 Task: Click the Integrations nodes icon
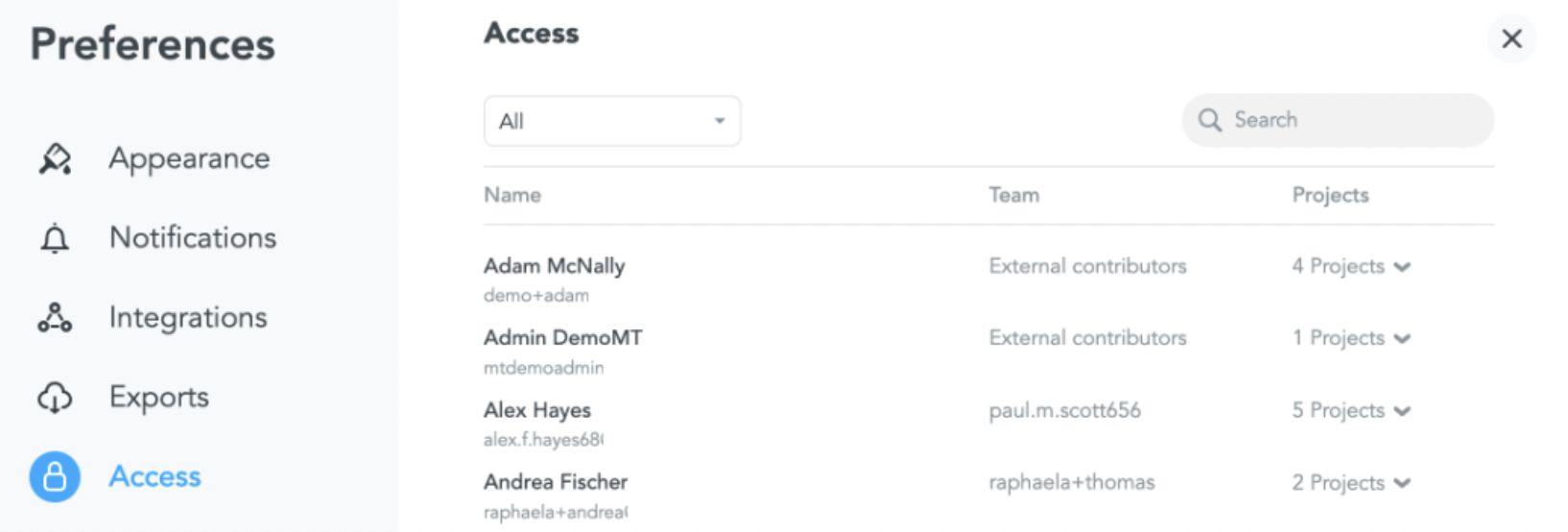55,318
